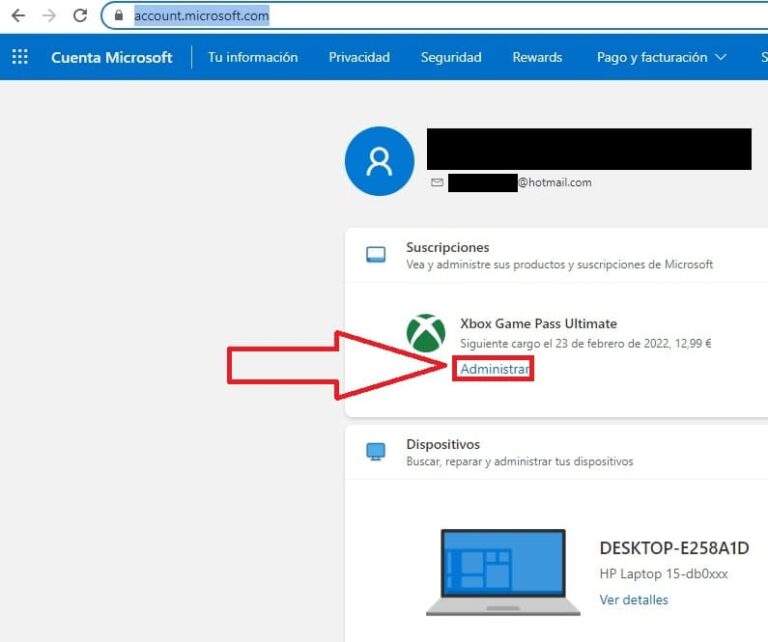Screen dimensions: 768x642
Task: Click the Buscar, reparar y administrar description
Action: [x=520, y=461]
